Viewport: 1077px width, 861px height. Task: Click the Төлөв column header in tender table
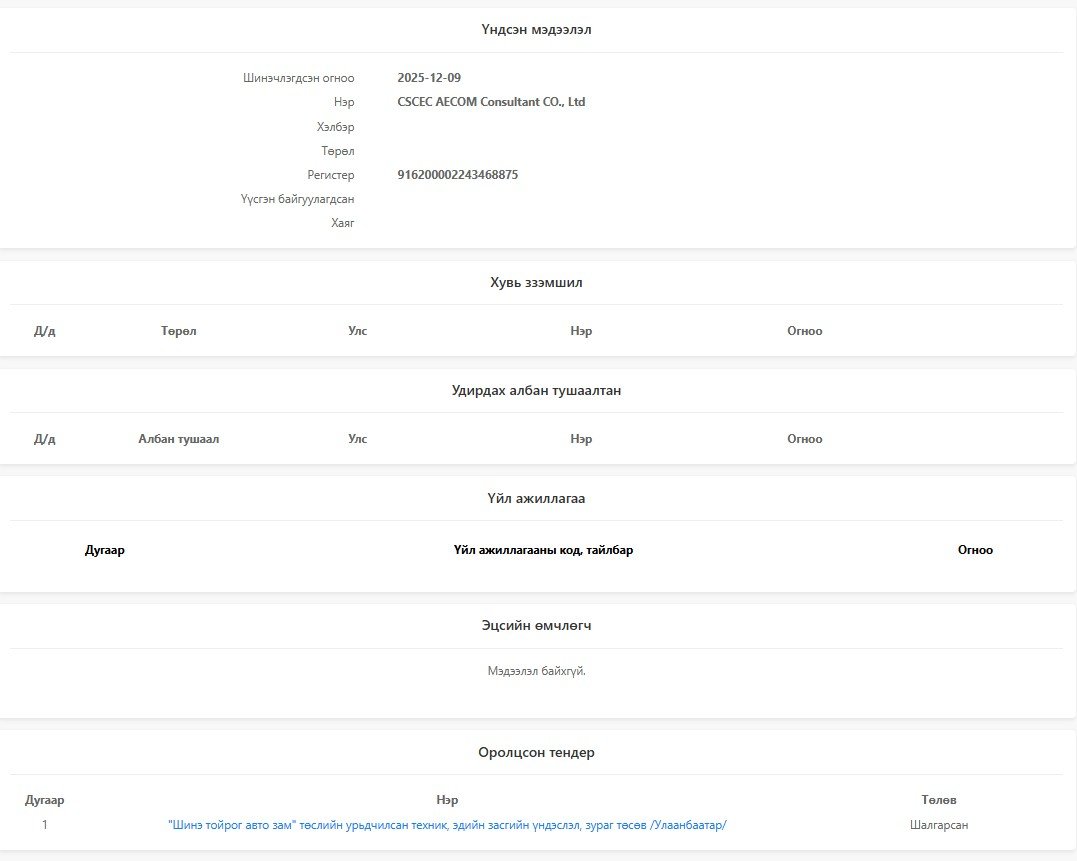(x=939, y=800)
